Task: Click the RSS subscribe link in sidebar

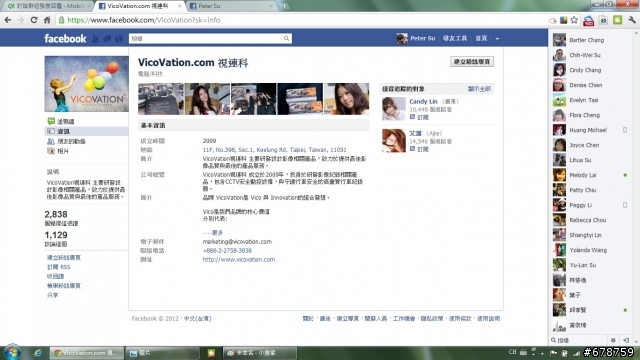Action: 59,267
